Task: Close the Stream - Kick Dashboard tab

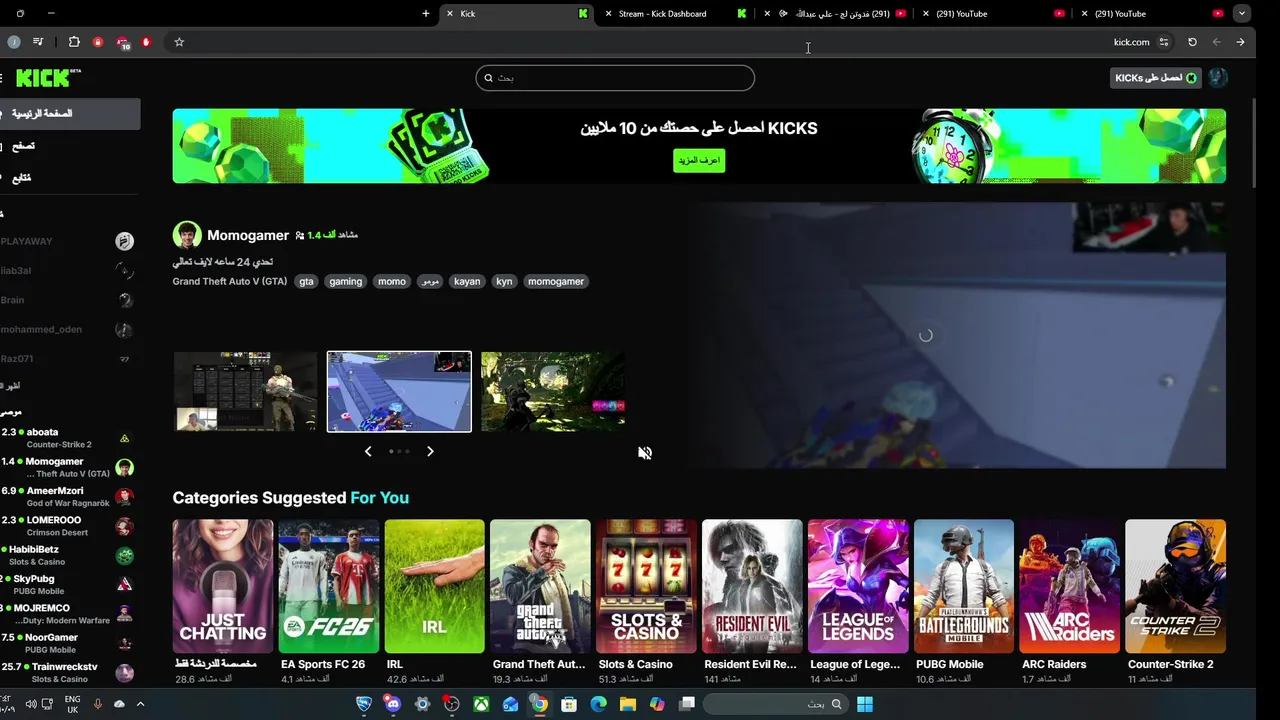Action: (x=608, y=14)
